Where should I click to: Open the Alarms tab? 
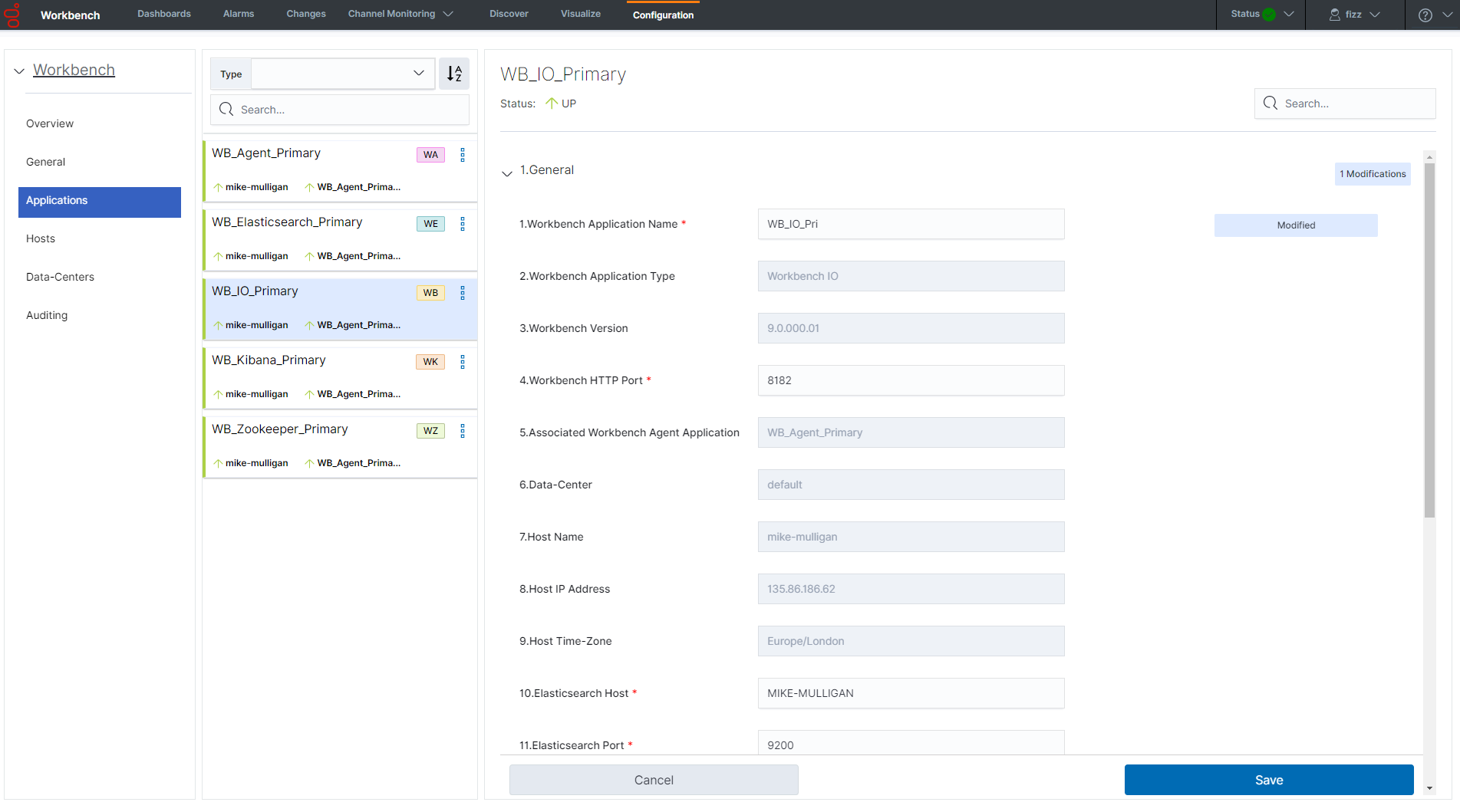[x=239, y=14]
